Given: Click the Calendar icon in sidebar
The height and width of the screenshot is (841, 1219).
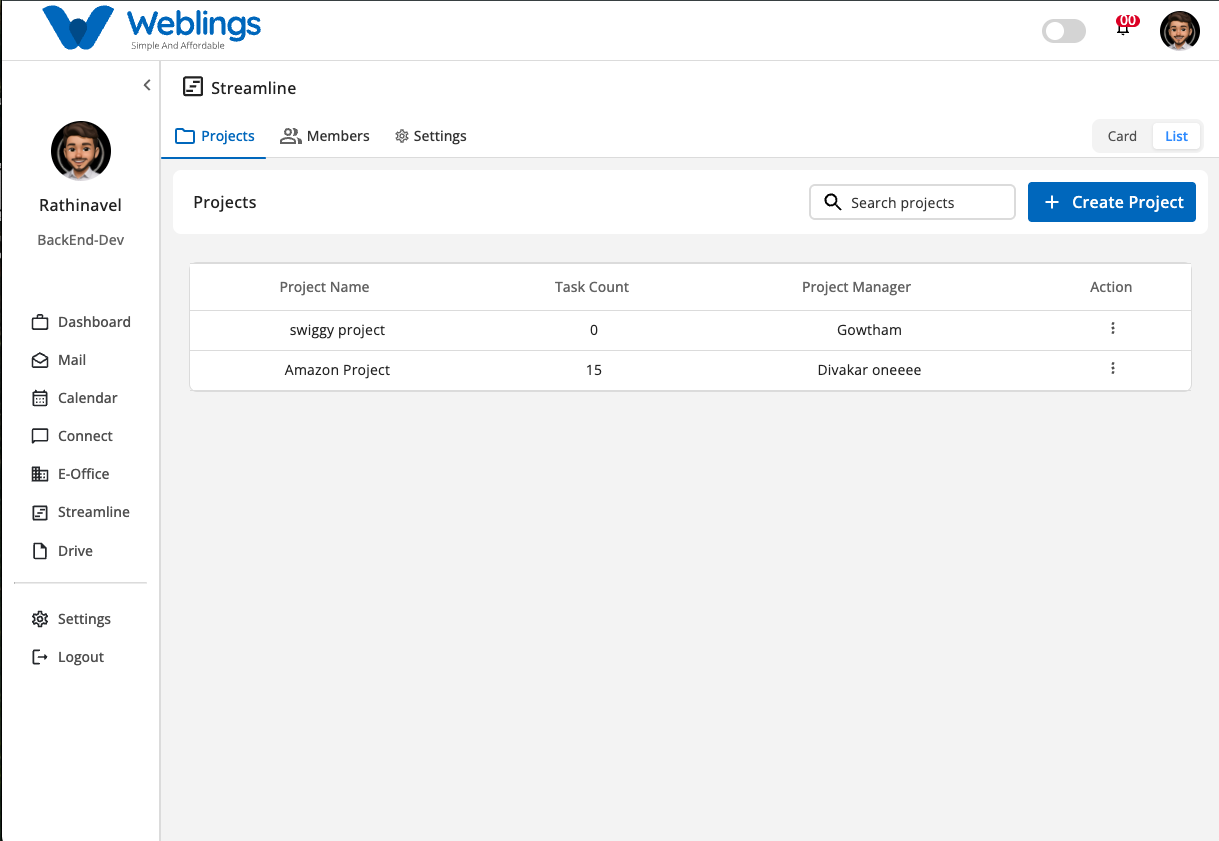Looking at the screenshot, I should click(40, 398).
